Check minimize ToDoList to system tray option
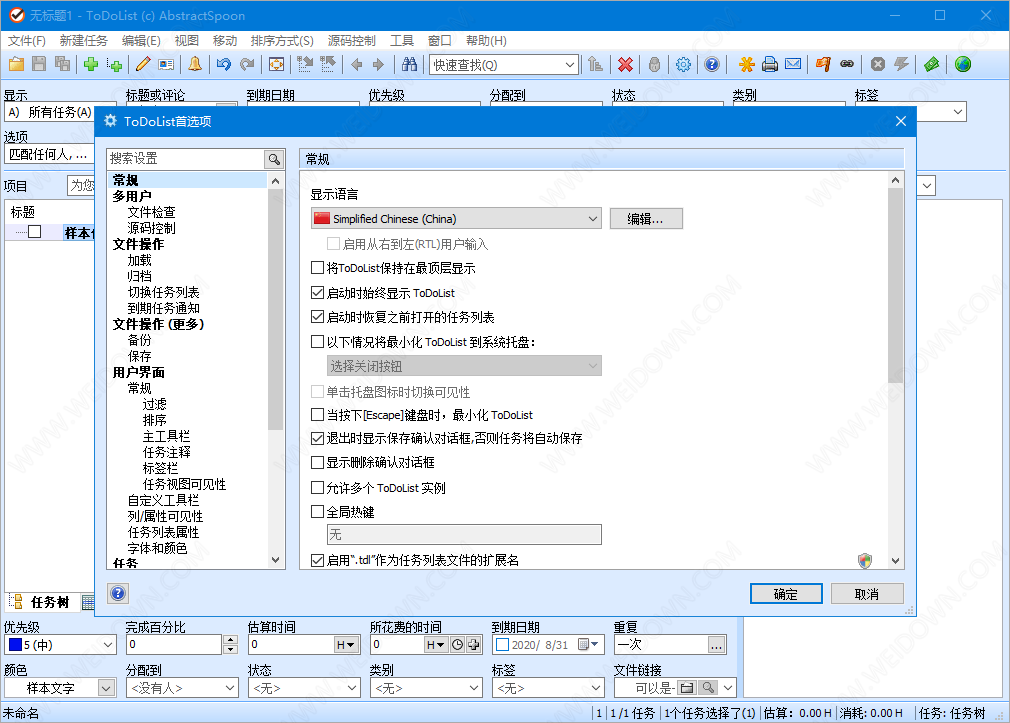The height and width of the screenshot is (723, 1010). click(317, 342)
